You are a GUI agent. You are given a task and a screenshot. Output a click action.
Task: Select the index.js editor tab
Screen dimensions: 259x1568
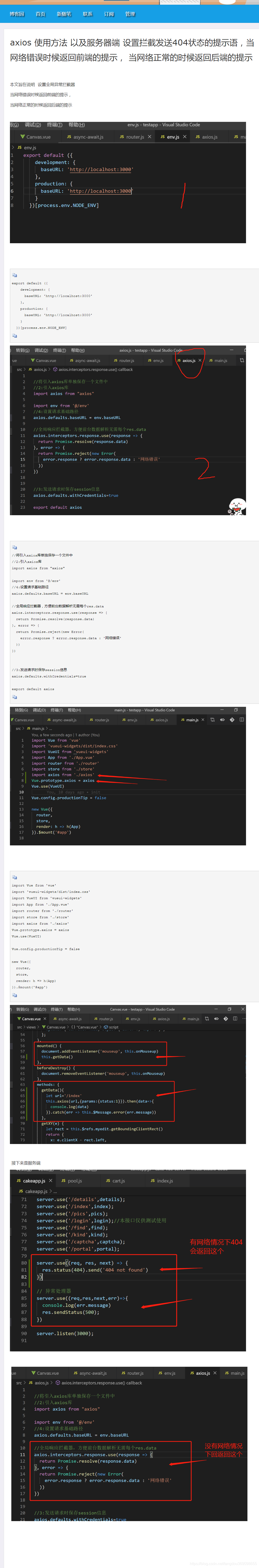tap(161, 1181)
